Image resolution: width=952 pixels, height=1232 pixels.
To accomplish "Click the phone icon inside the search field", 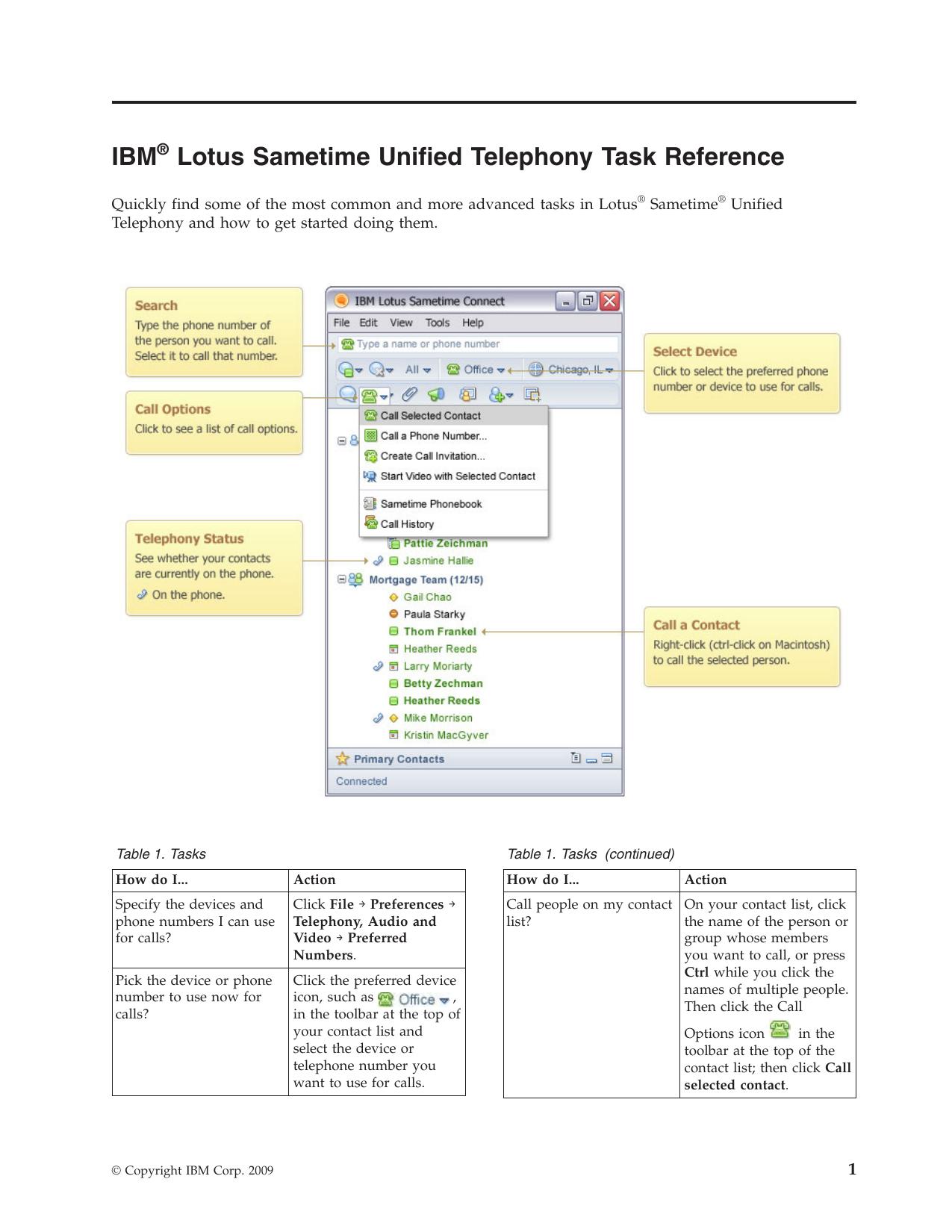I will click(347, 344).
